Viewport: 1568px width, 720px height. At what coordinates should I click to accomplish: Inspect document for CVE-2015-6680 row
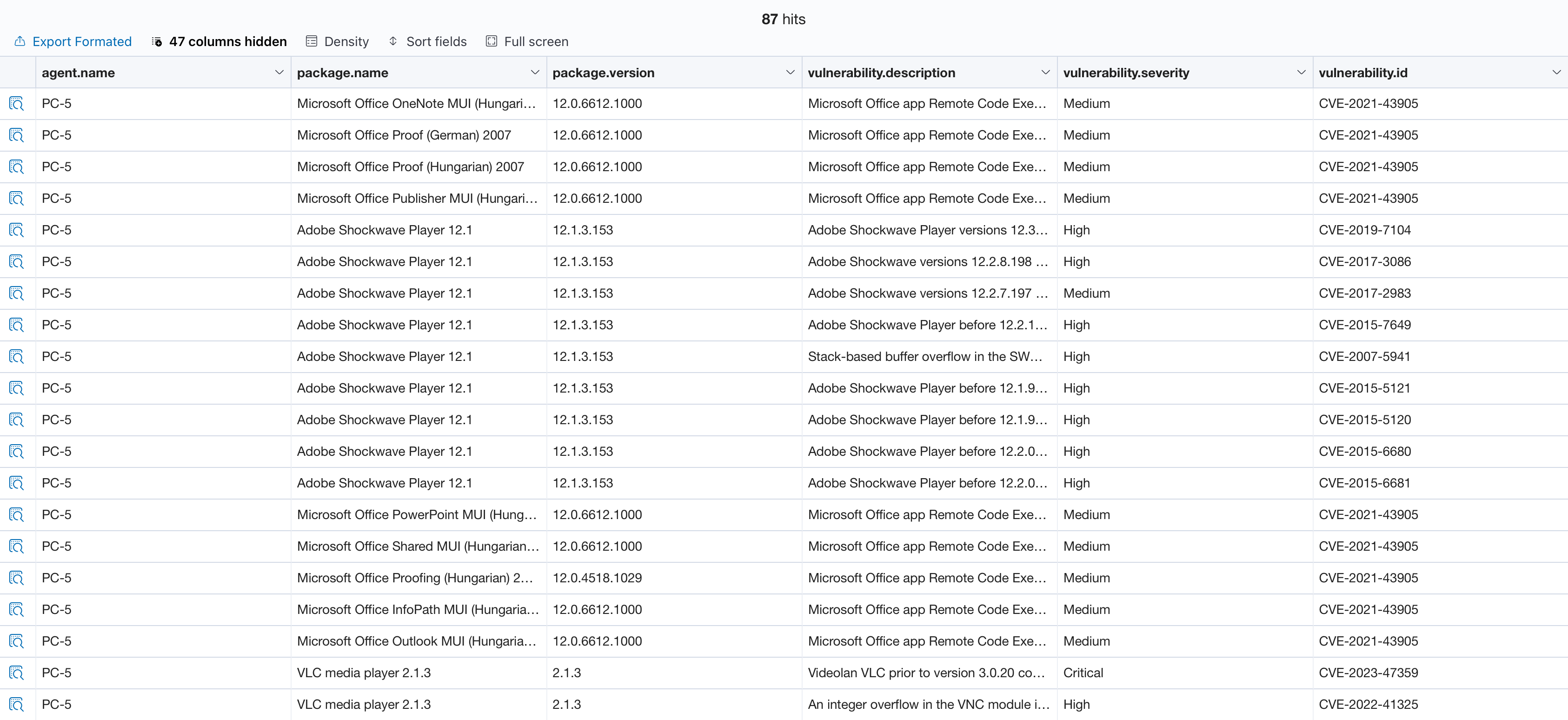click(x=16, y=452)
